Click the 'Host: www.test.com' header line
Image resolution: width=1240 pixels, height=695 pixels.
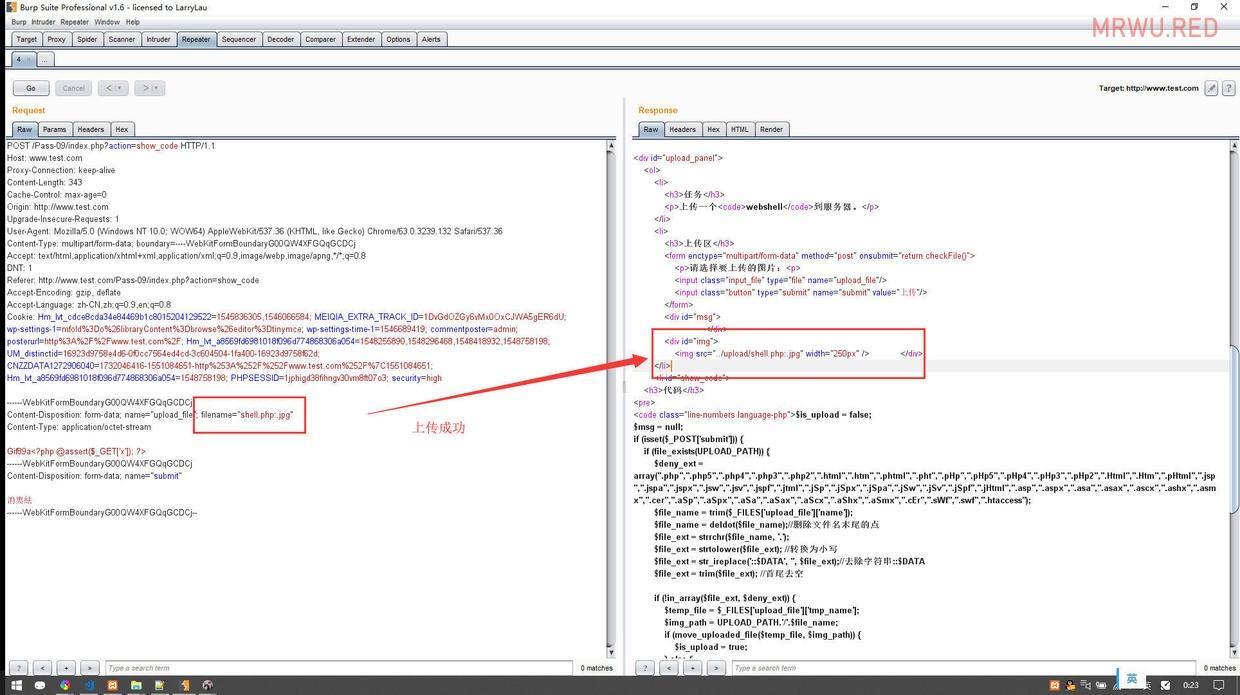point(45,158)
